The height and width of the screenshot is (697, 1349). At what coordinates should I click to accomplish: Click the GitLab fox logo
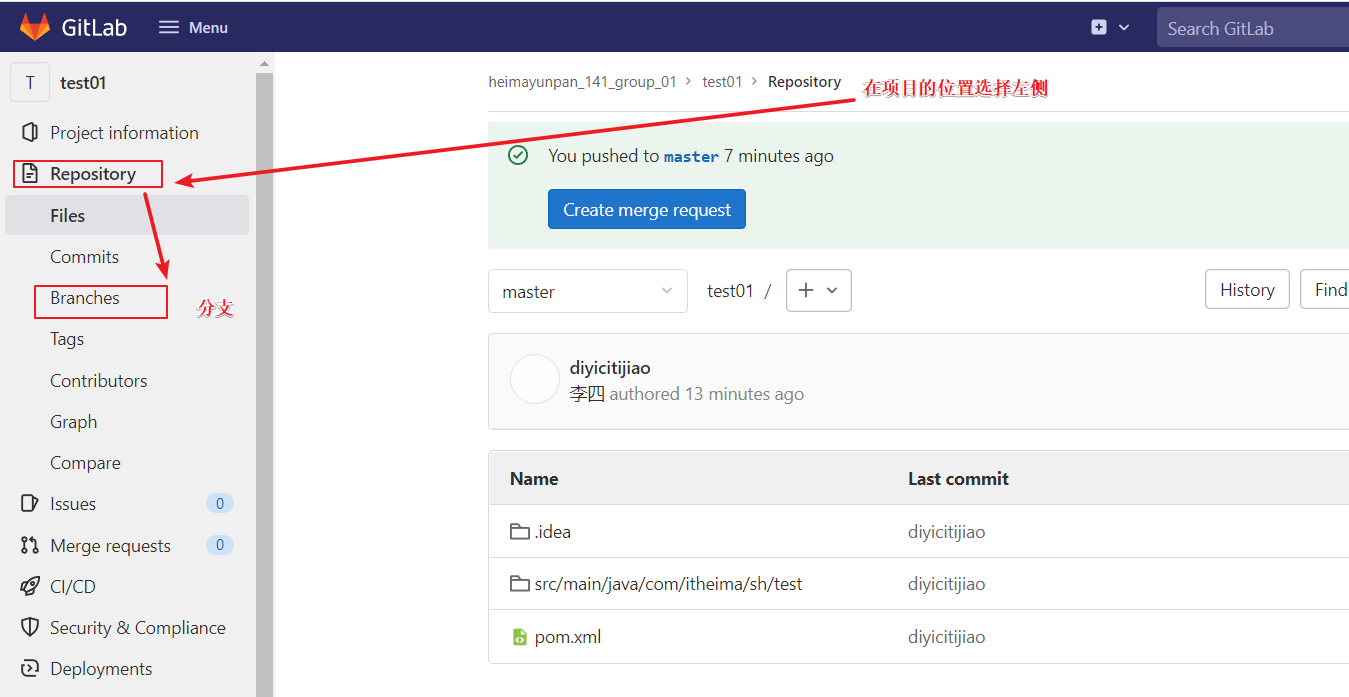35,27
